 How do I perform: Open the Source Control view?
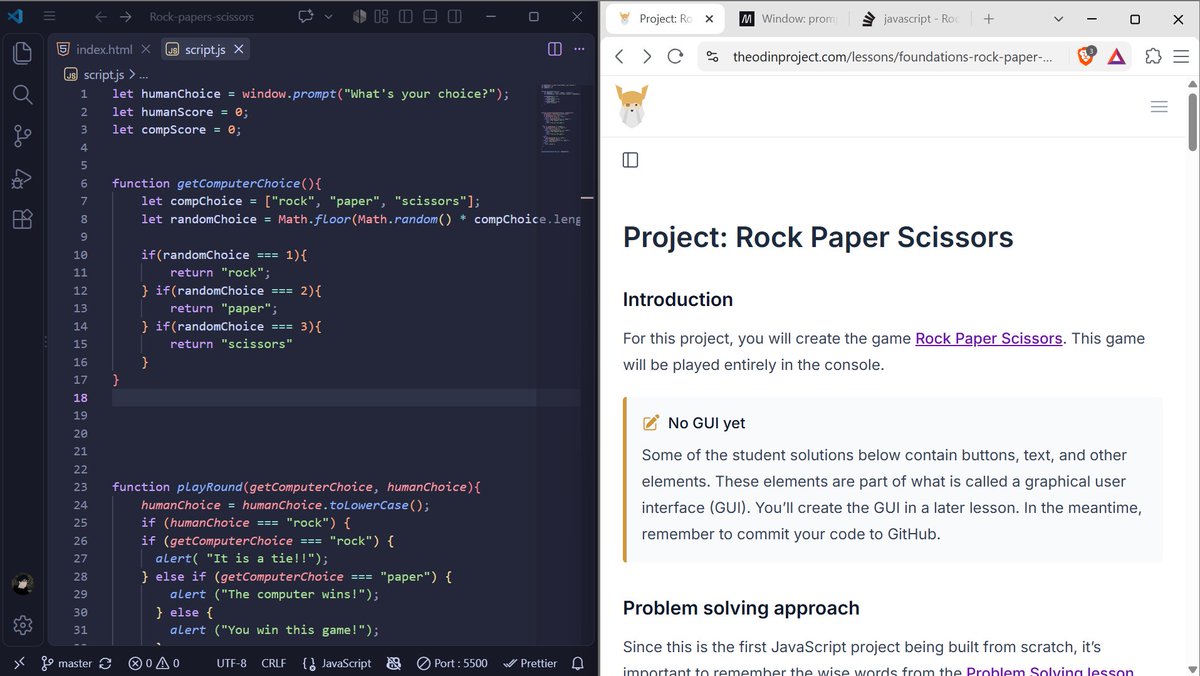tap(22, 136)
